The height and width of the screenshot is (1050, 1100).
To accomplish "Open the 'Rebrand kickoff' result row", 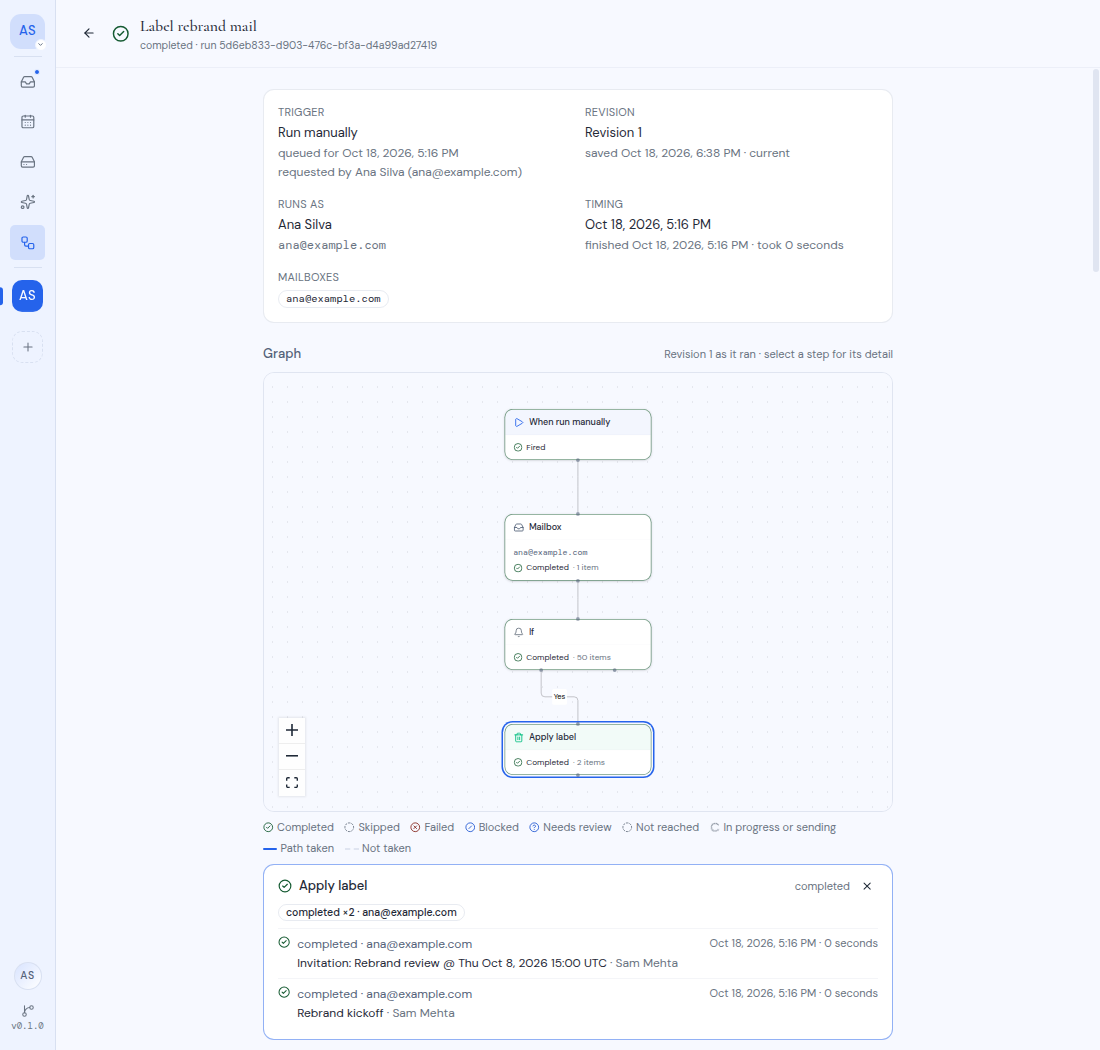I will [578, 1004].
